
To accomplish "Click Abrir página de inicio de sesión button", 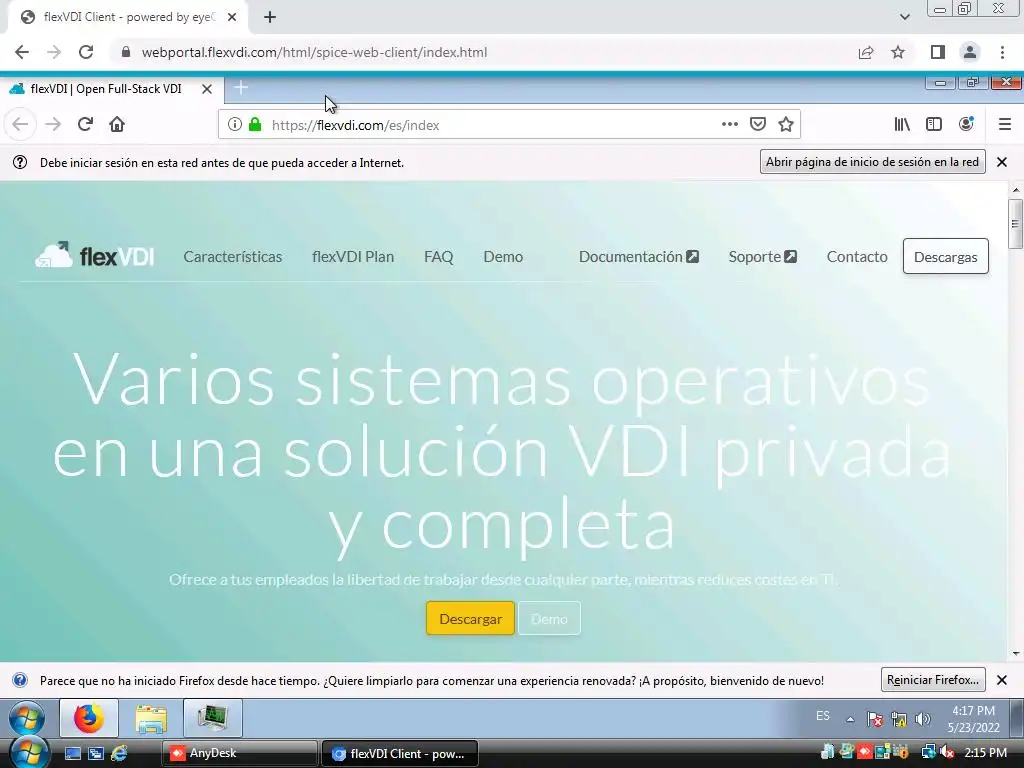I will click(x=872, y=162).
